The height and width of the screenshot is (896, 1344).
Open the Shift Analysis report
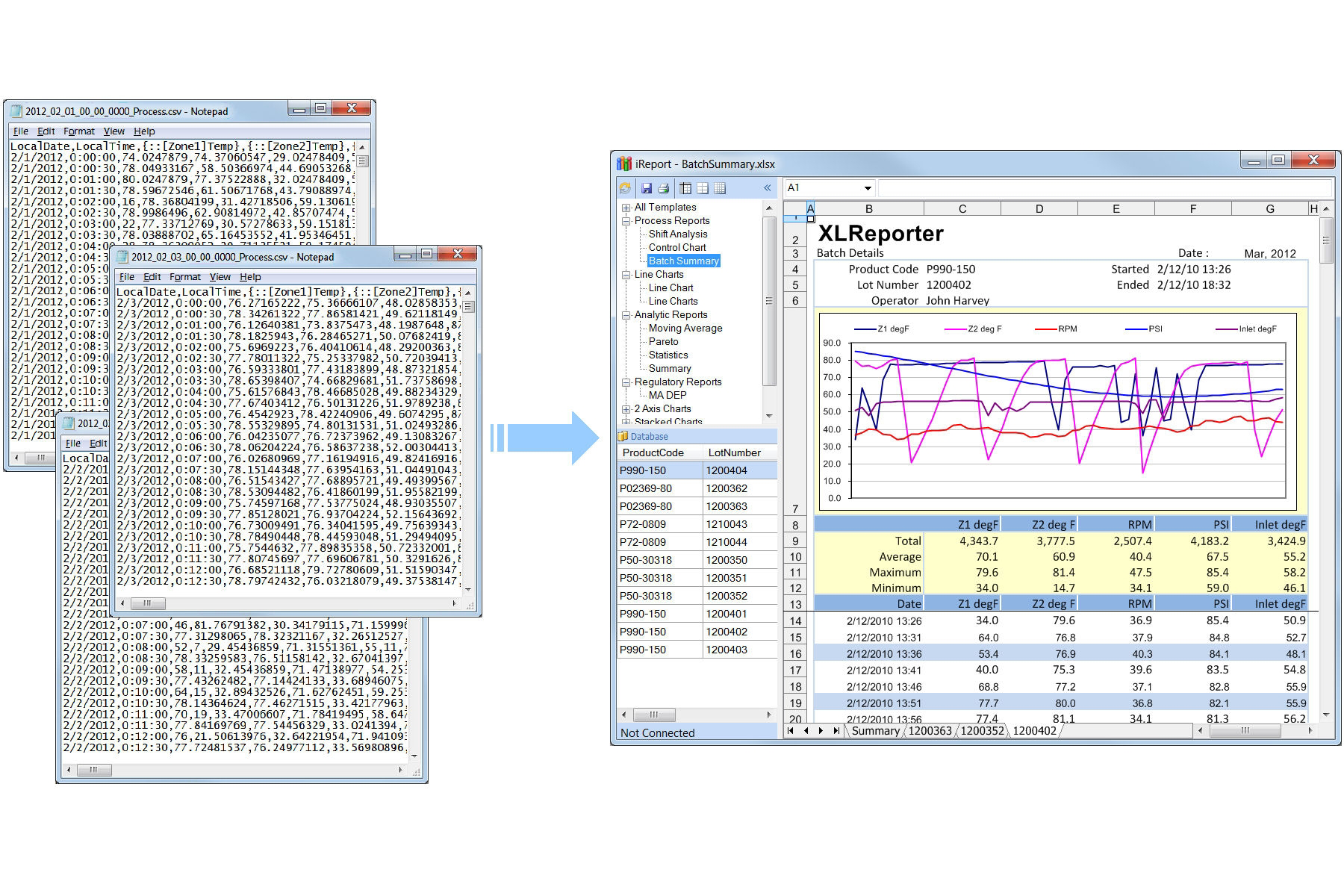pyautogui.click(x=679, y=234)
